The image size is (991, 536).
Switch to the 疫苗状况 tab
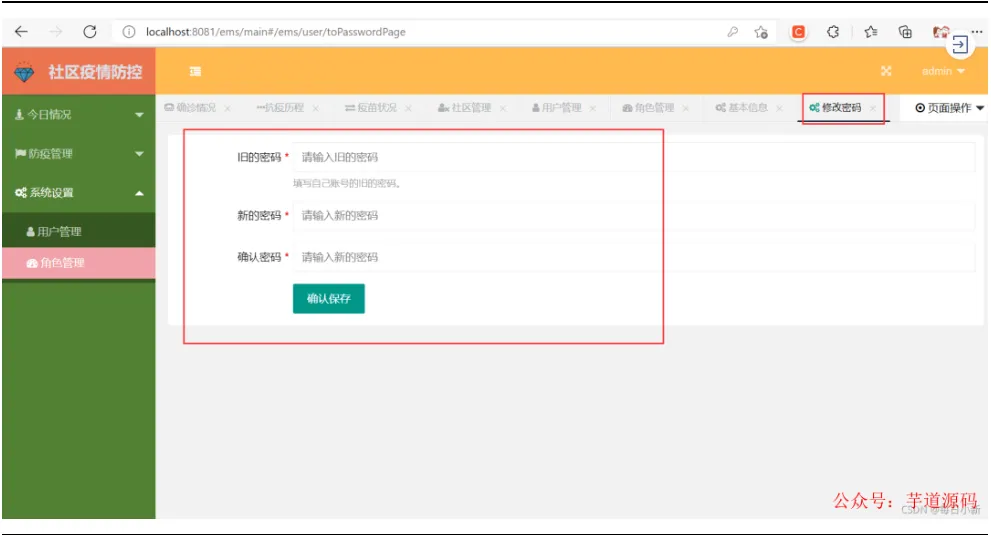coord(371,107)
